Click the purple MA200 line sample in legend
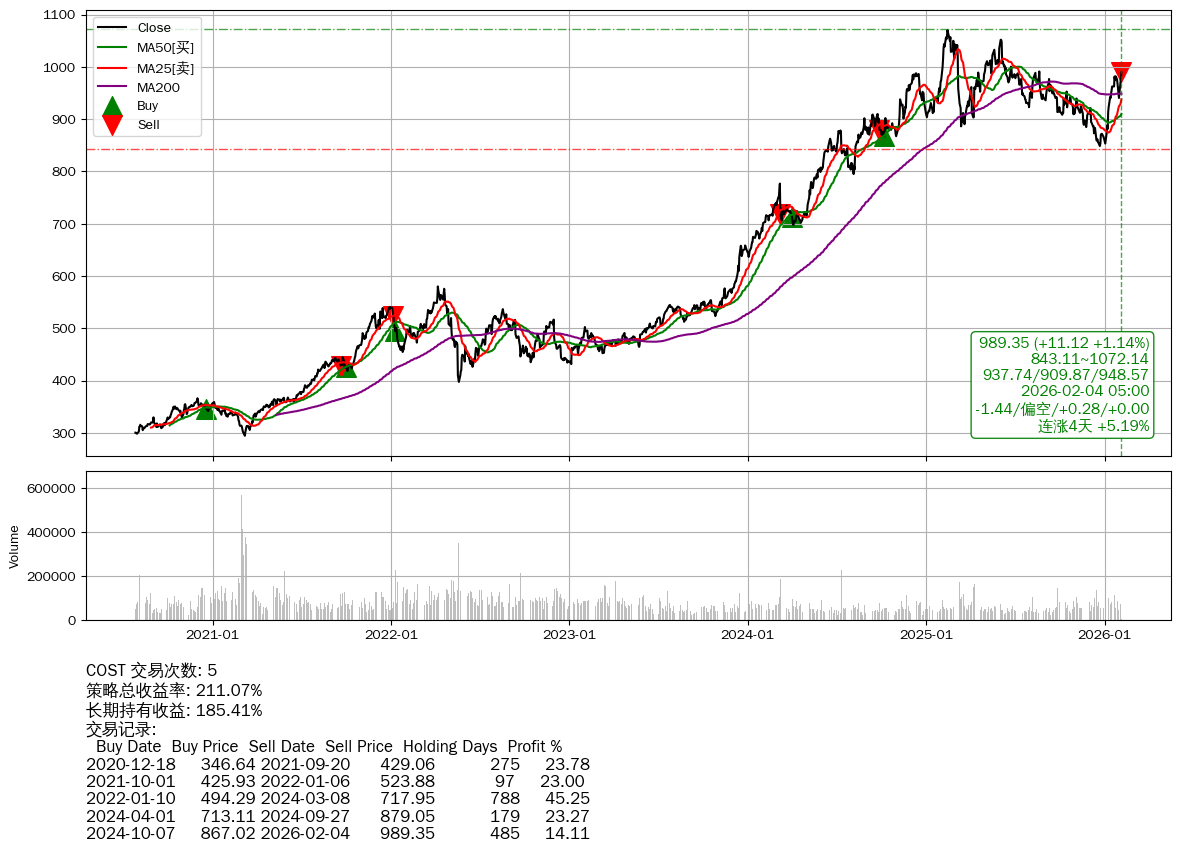 pos(113,88)
